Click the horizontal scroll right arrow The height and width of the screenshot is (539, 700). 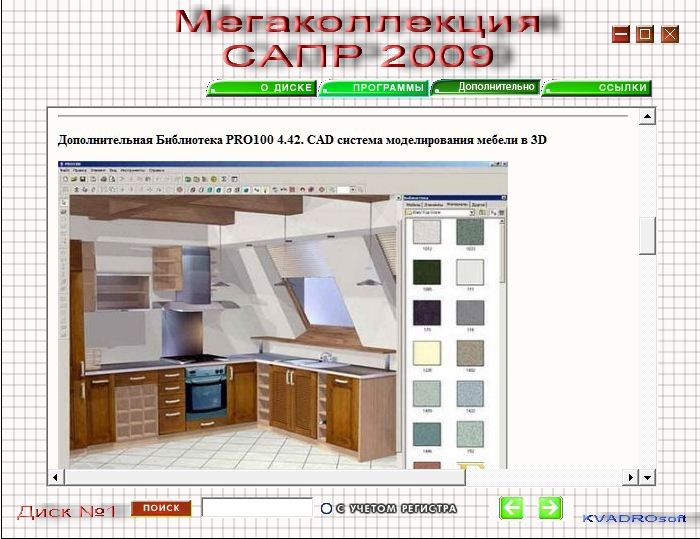pyautogui.click(x=630, y=477)
